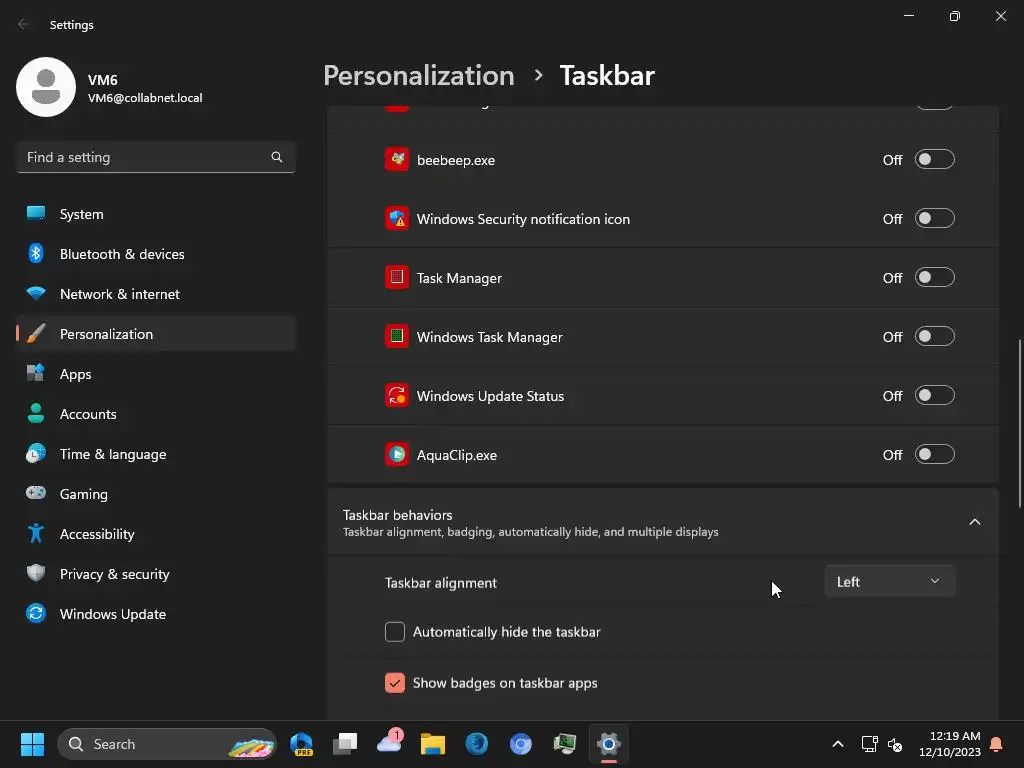Image resolution: width=1024 pixels, height=768 pixels.
Task: Click the Windows Security notification shield icon
Action: (396, 218)
